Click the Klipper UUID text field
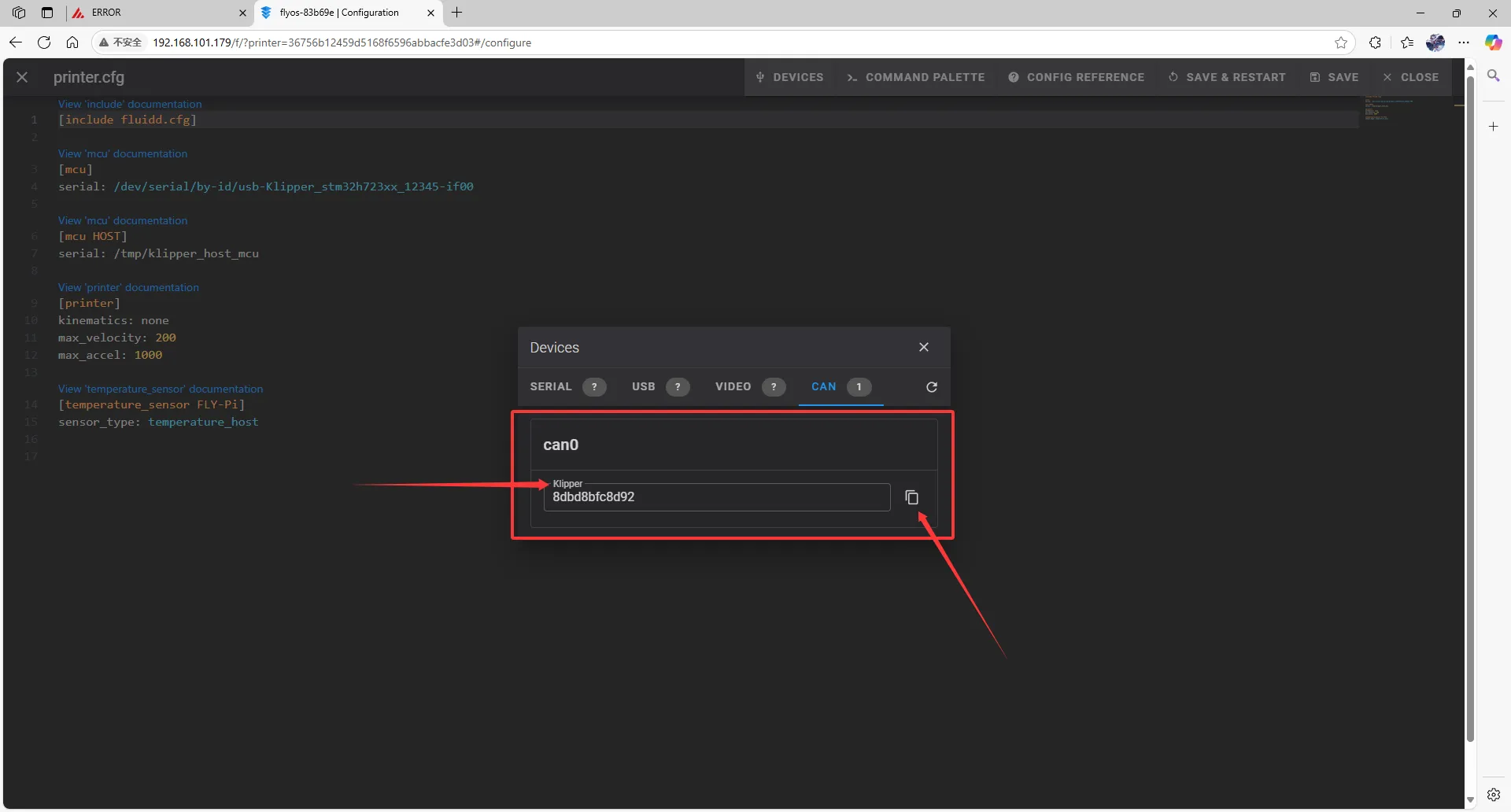The image size is (1511, 812). (716, 497)
